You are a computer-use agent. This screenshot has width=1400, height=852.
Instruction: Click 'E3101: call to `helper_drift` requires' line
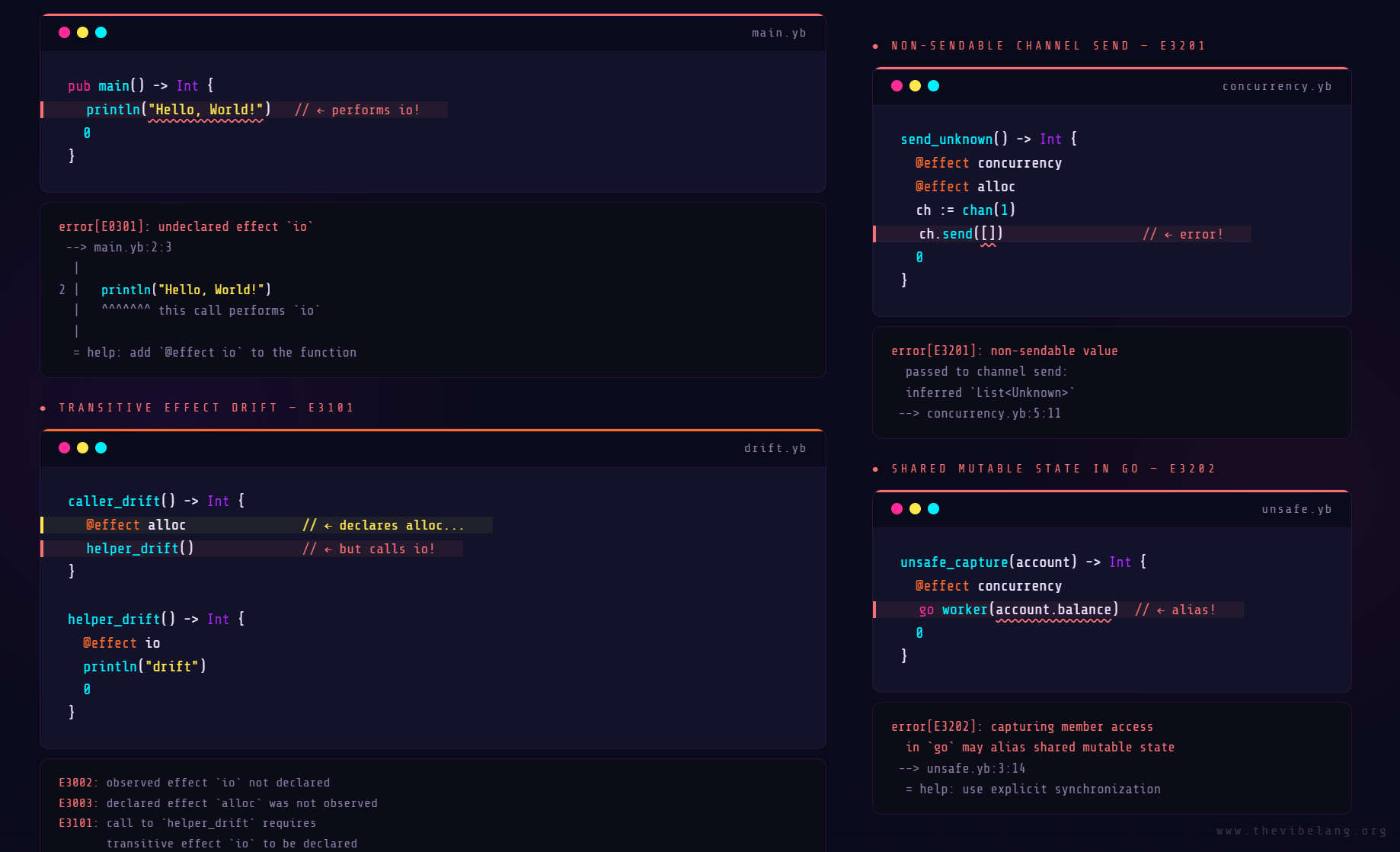click(x=187, y=823)
